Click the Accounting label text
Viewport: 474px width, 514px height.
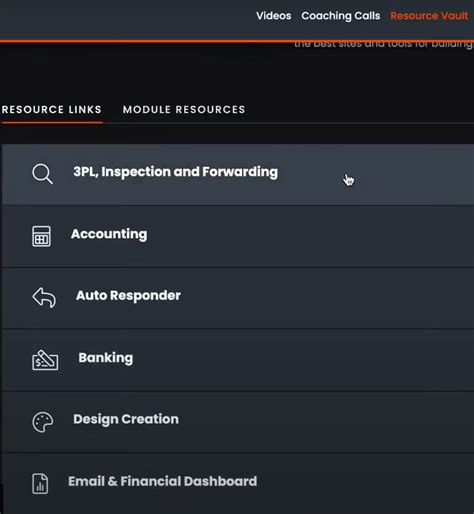(x=109, y=234)
